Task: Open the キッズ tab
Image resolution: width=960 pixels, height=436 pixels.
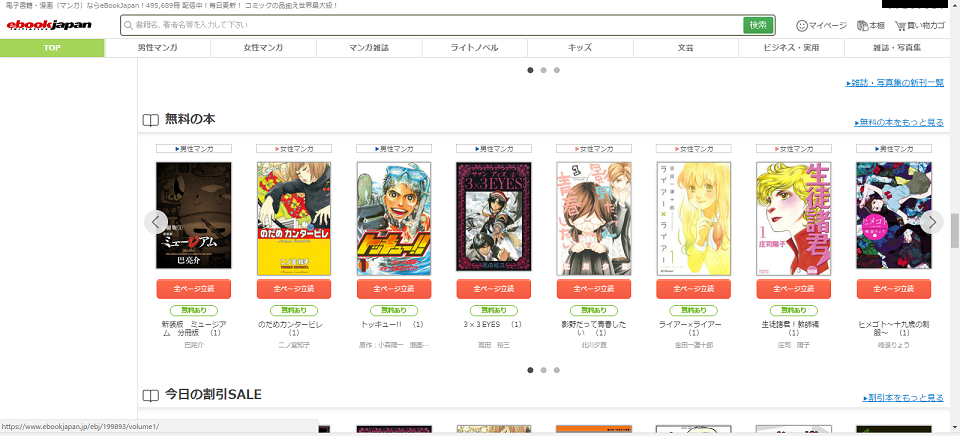Action: pyautogui.click(x=580, y=48)
